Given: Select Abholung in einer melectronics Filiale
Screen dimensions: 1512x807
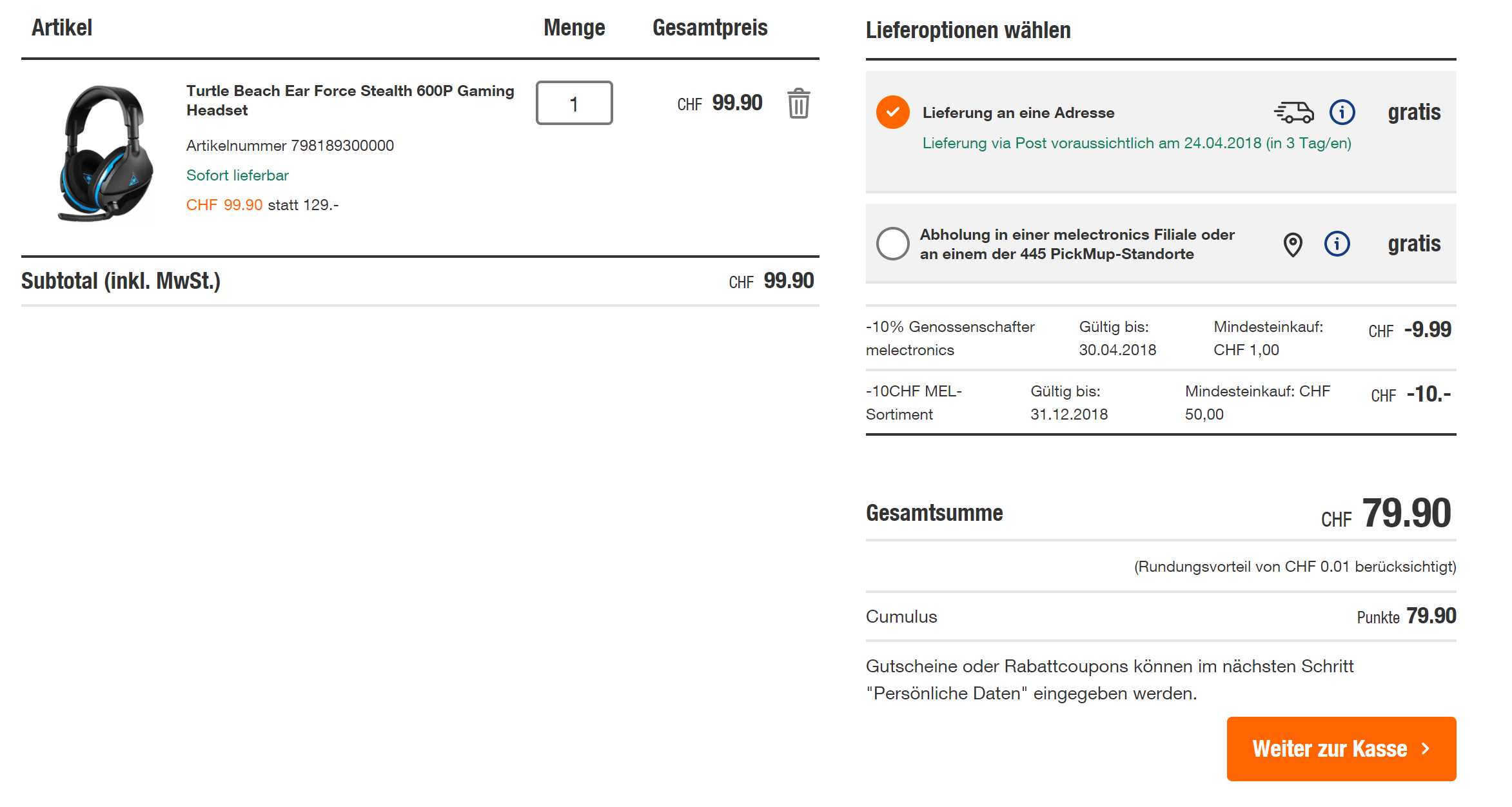Looking at the screenshot, I should coord(893,244).
